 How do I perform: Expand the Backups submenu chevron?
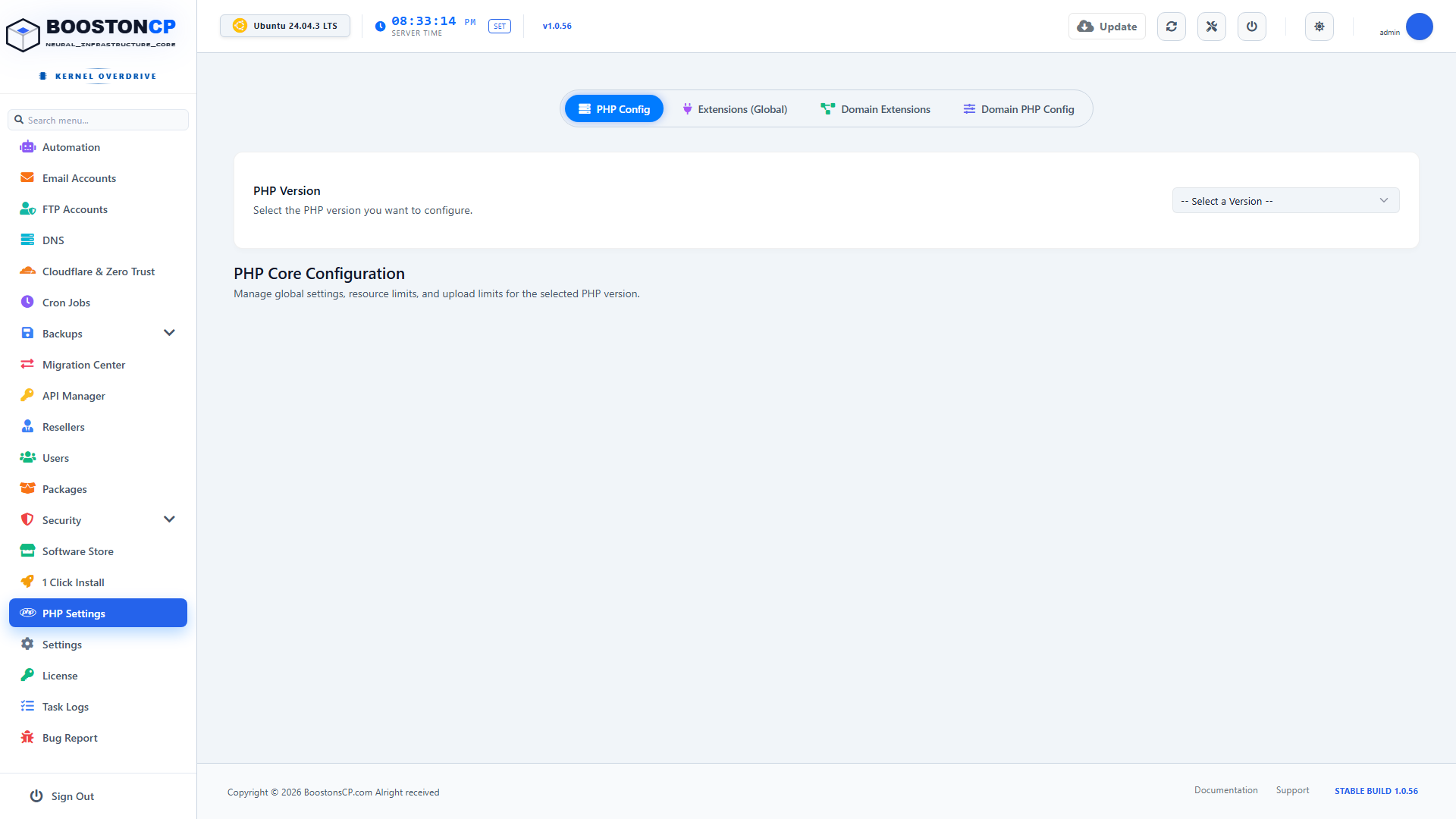[x=169, y=333]
